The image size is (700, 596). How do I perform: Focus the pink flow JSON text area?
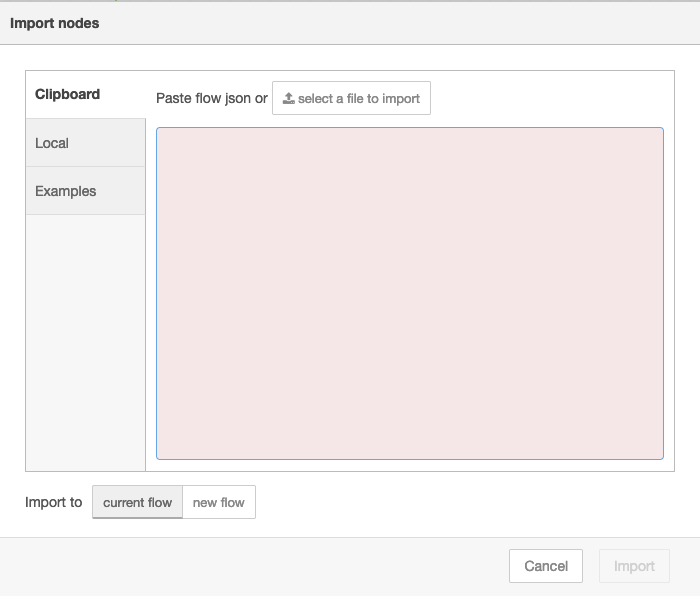click(409, 293)
